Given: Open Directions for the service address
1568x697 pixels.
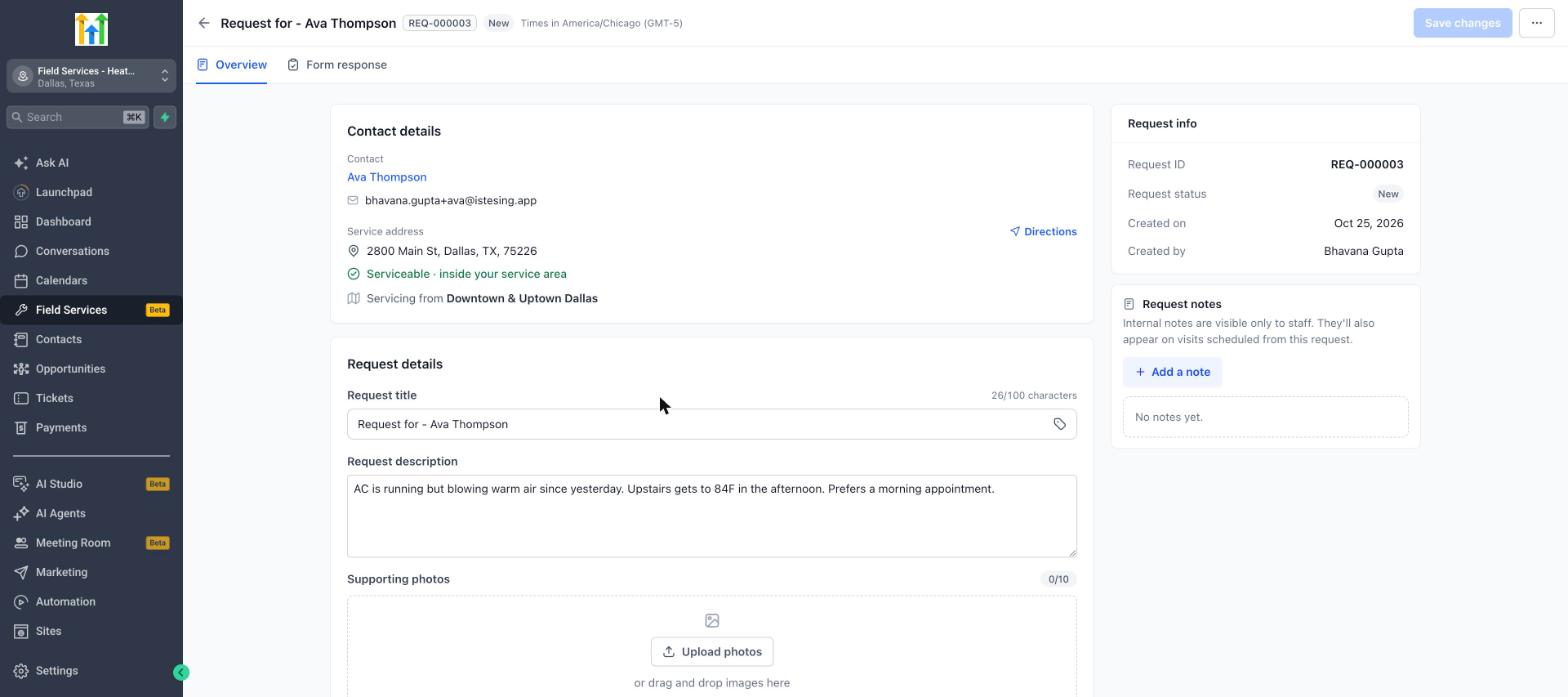Looking at the screenshot, I should click(x=1043, y=232).
